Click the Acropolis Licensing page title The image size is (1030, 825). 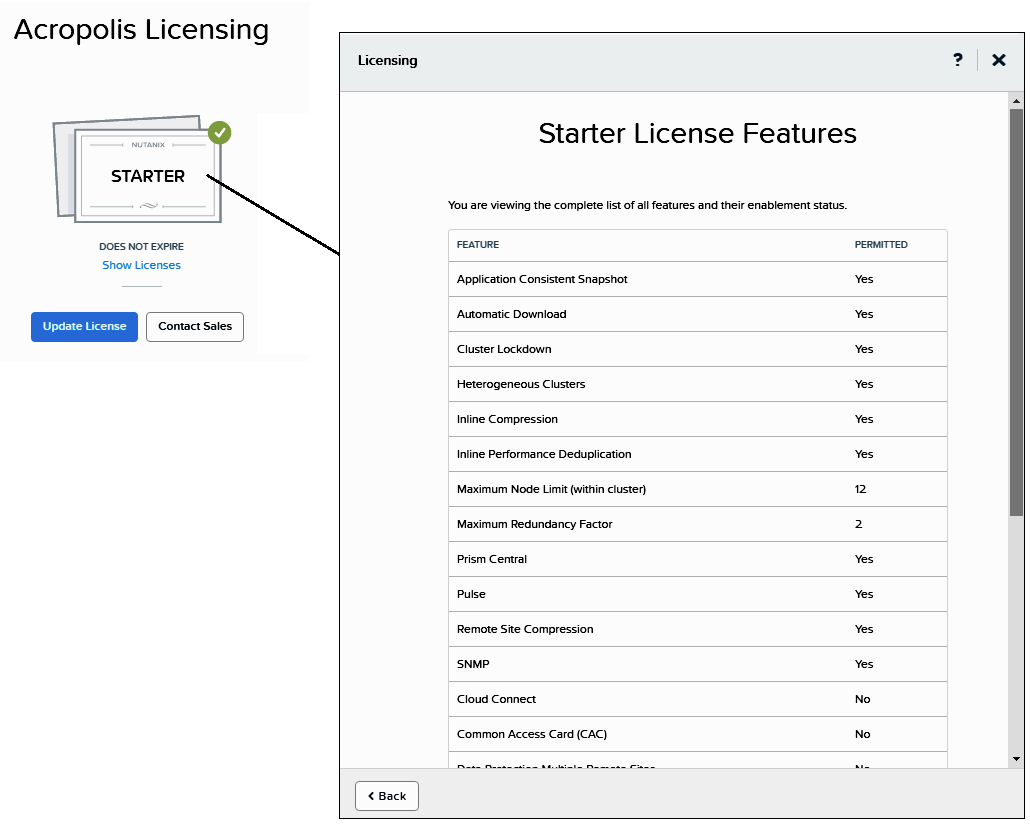(141, 30)
